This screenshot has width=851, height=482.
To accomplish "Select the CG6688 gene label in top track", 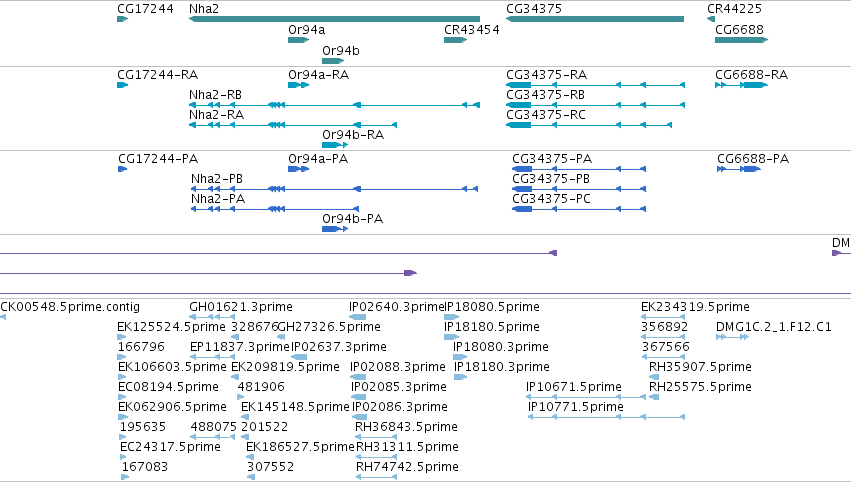I will pos(739,30).
